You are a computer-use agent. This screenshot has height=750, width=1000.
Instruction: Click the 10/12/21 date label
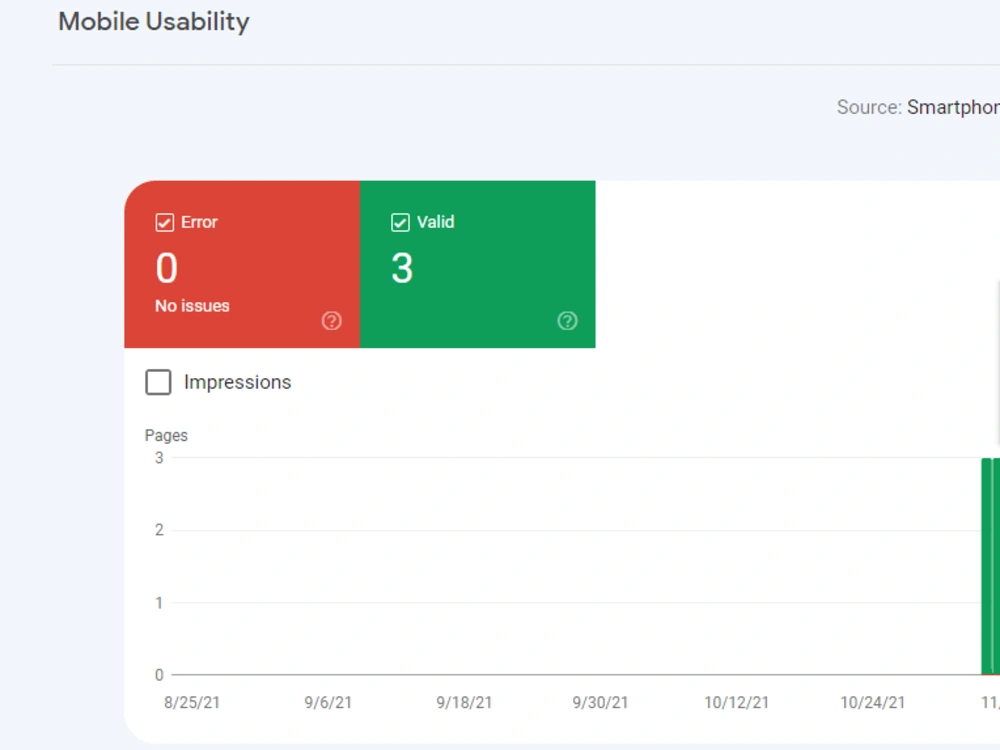(737, 703)
